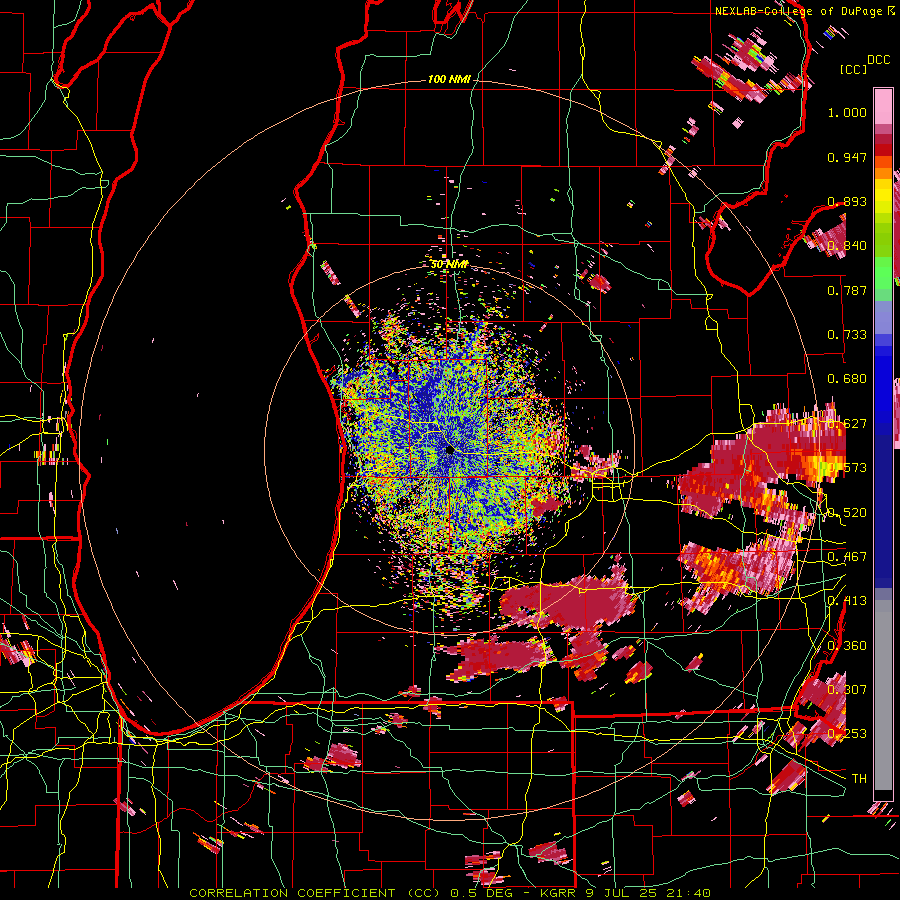This screenshot has height=900, width=900.
Task: Click the Correlation Coefficient caption at bottom
Action: point(449,893)
